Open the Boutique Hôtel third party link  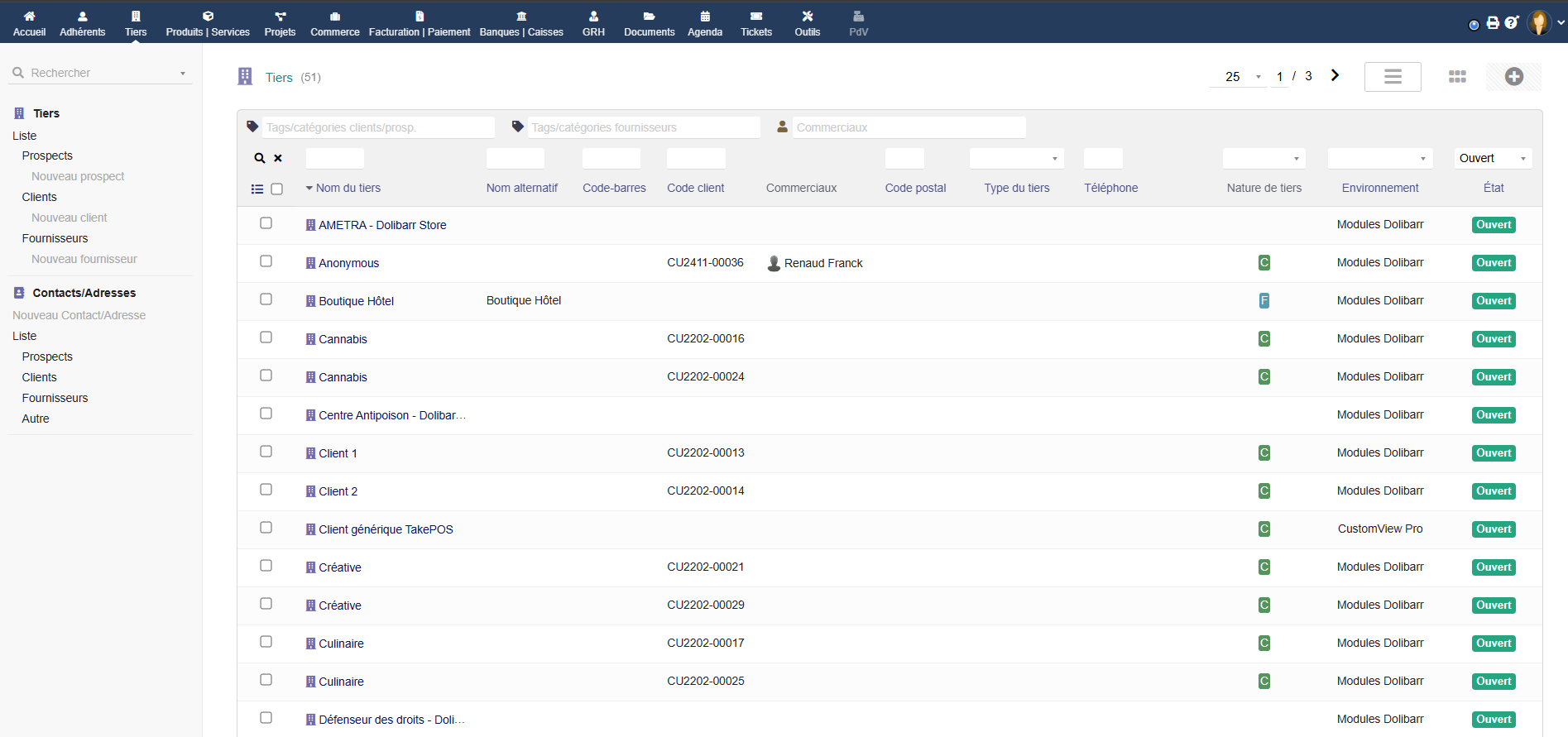(x=356, y=301)
